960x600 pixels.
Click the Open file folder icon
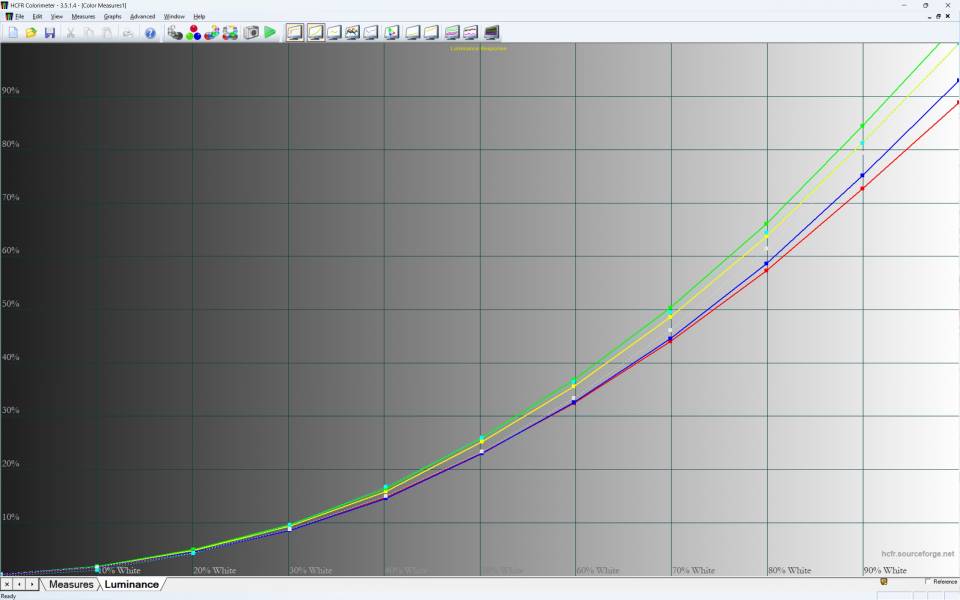point(31,33)
